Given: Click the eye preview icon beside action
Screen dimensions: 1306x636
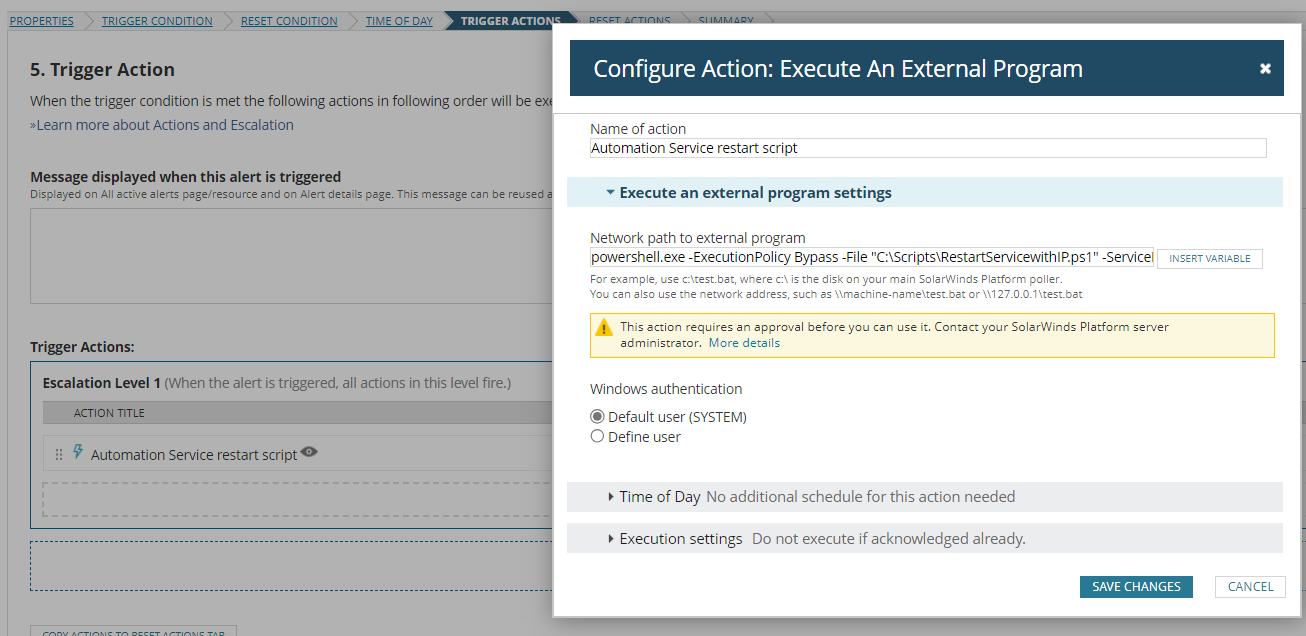Looking at the screenshot, I should tap(310, 453).
